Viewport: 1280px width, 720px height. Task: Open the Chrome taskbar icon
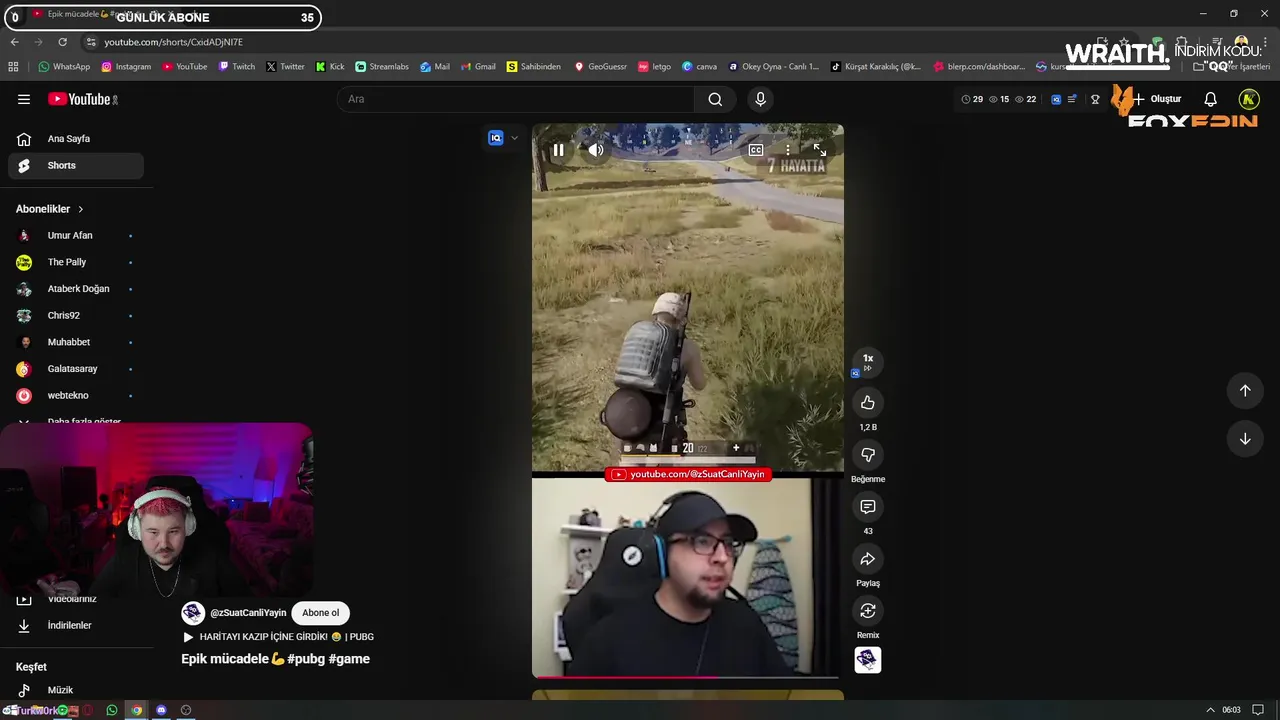click(x=137, y=710)
